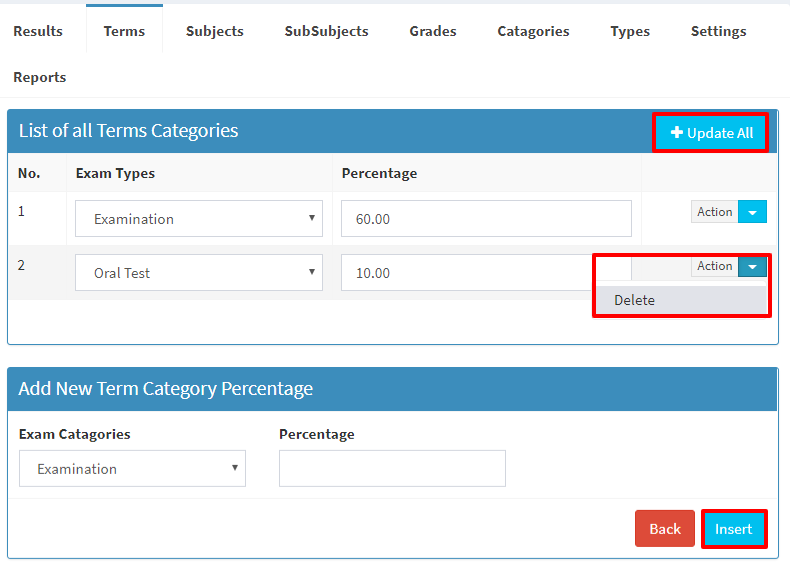The height and width of the screenshot is (569, 790).
Task: Select the Catagories tab
Action: pos(533,31)
